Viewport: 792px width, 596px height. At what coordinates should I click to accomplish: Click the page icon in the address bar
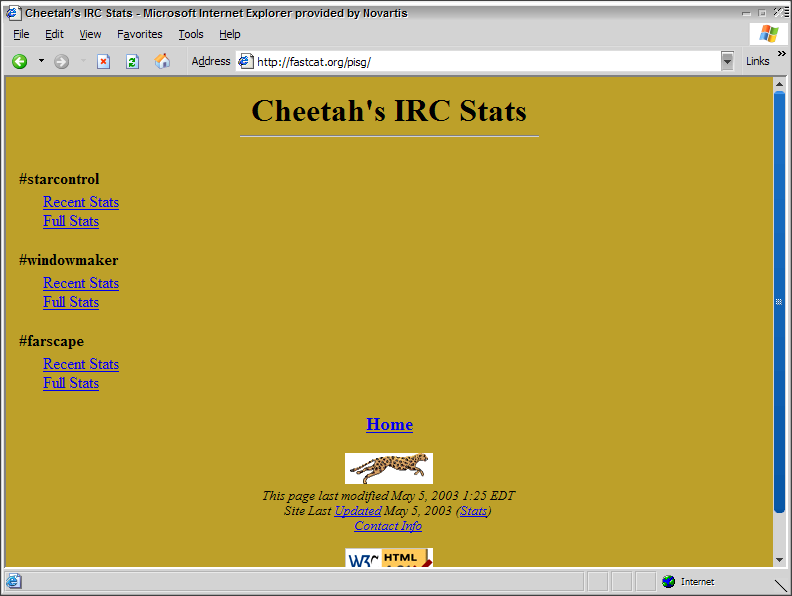pyautogui.click(x=245, y=61)
